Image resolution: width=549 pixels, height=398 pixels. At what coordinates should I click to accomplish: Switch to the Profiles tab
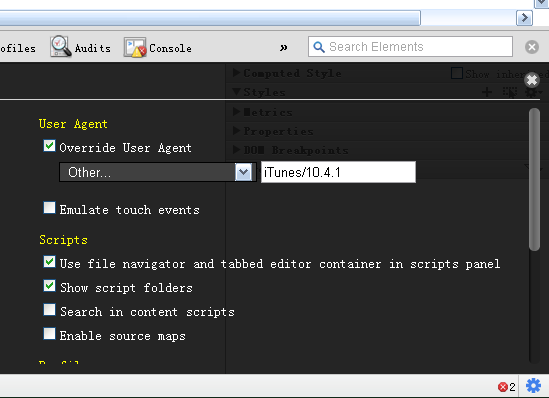click(18, 48)
